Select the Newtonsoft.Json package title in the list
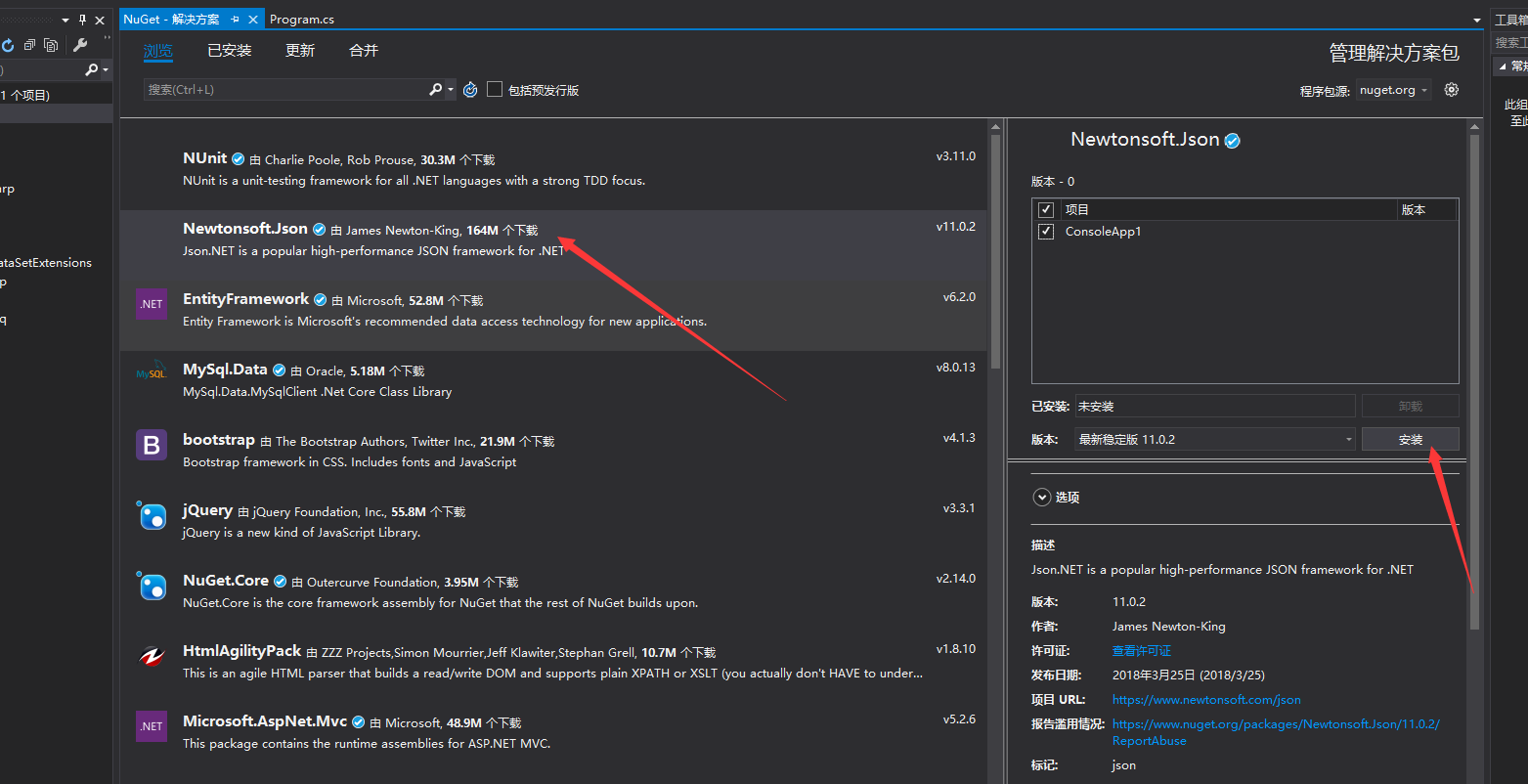 click(245, 228)
